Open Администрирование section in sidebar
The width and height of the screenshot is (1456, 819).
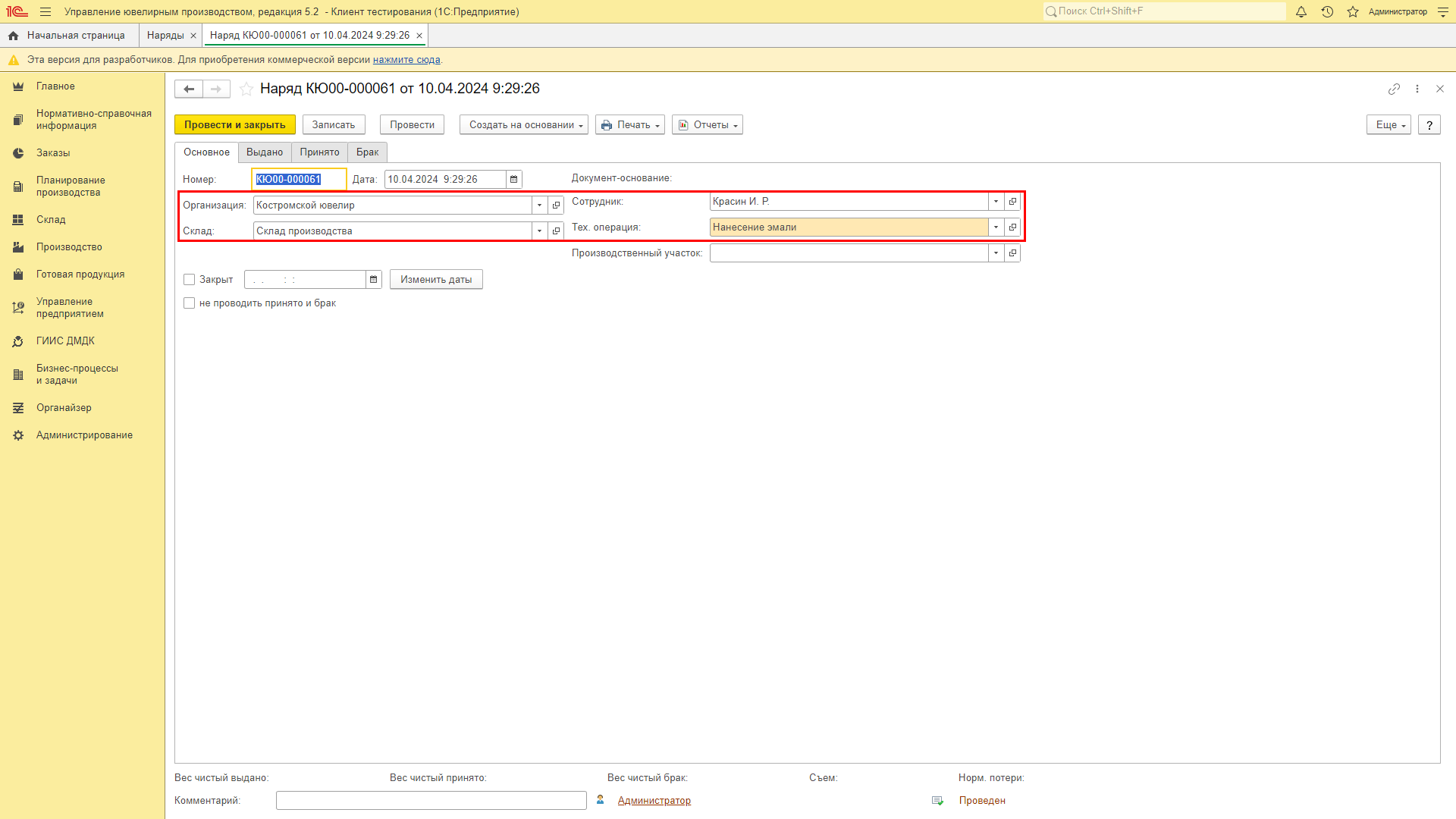[84, 435]
